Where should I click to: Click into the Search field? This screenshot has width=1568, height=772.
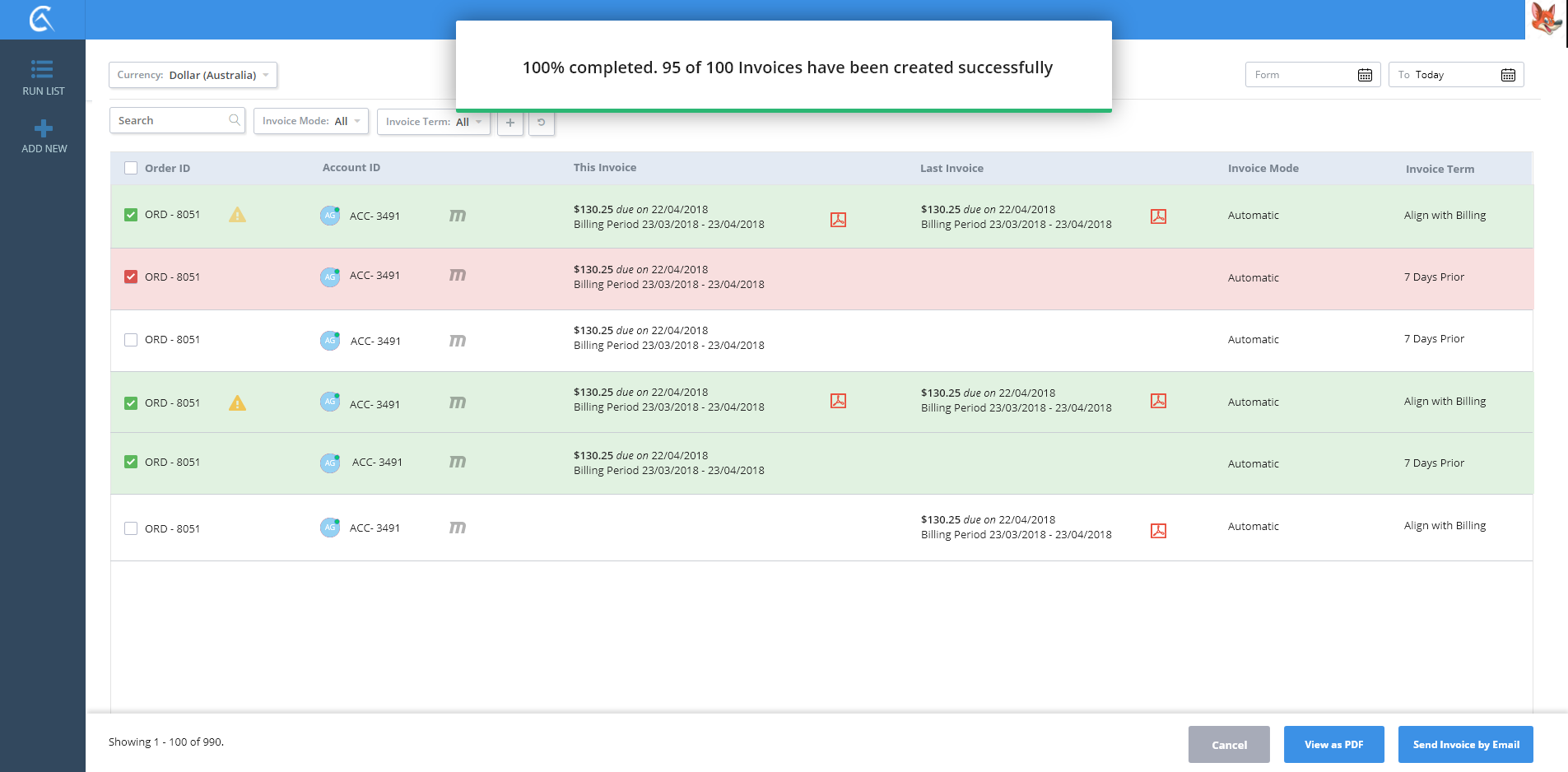click(171, 121)
